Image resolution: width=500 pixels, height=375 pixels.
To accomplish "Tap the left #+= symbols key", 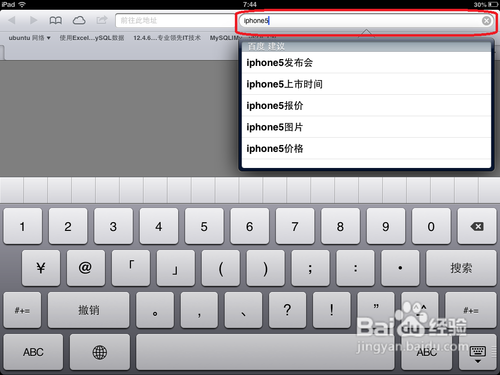I will coord(22,310).
